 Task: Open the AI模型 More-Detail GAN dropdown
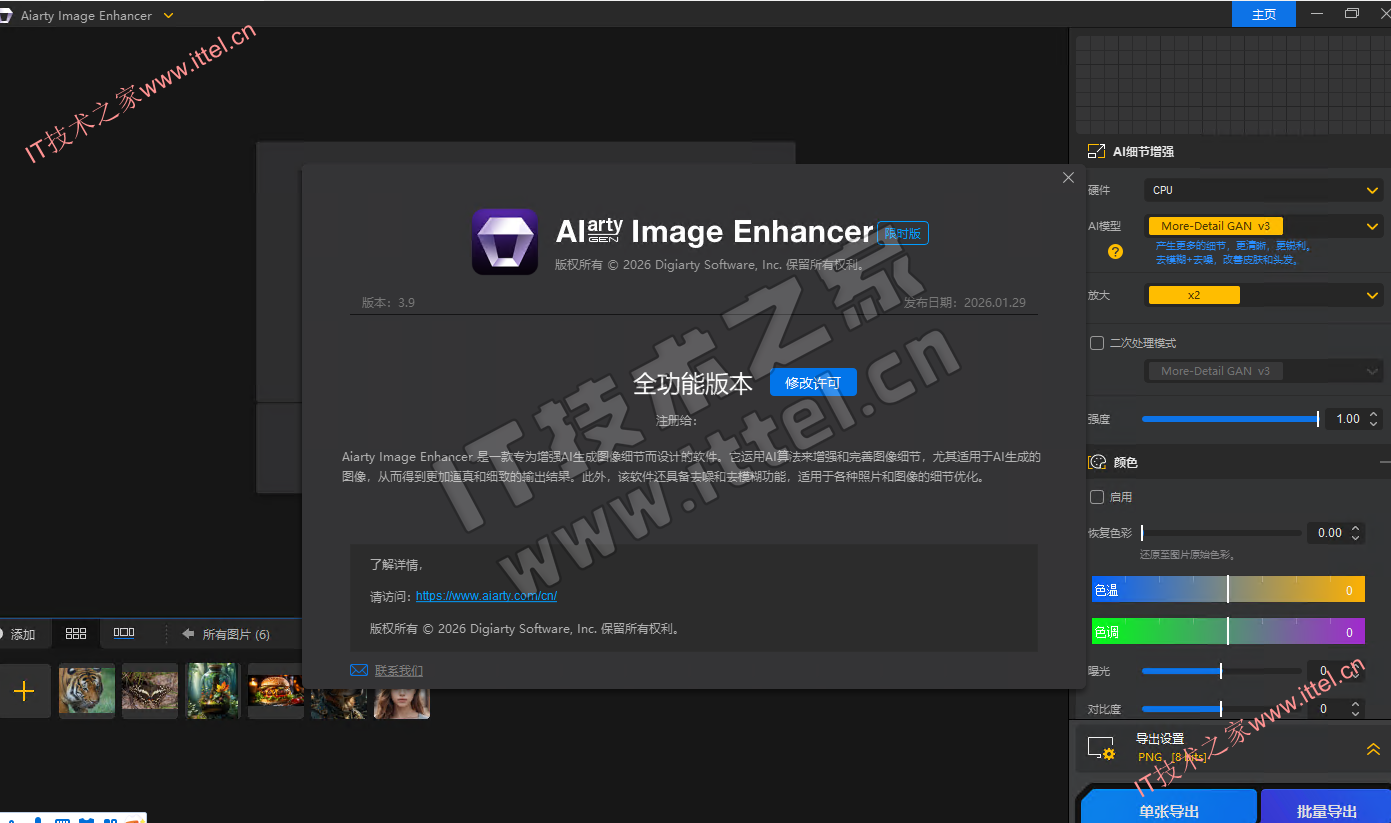tap(1264, 226)
